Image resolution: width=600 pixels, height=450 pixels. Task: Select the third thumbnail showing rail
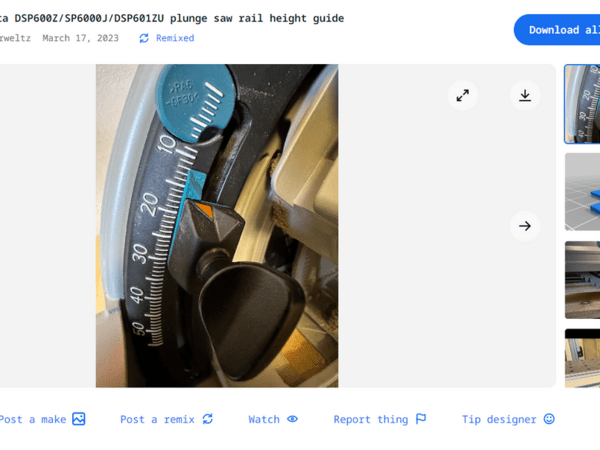(x=582, y=280)
